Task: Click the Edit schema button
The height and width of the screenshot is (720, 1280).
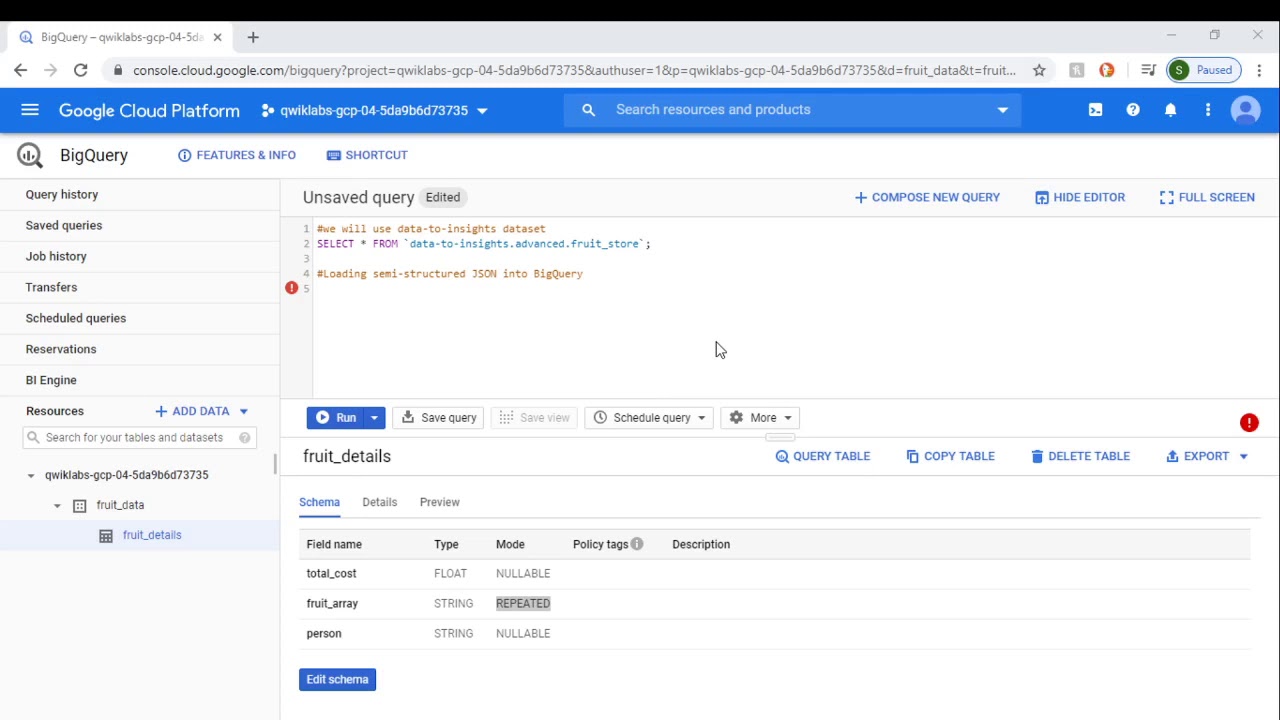Action: pos(337,679)
